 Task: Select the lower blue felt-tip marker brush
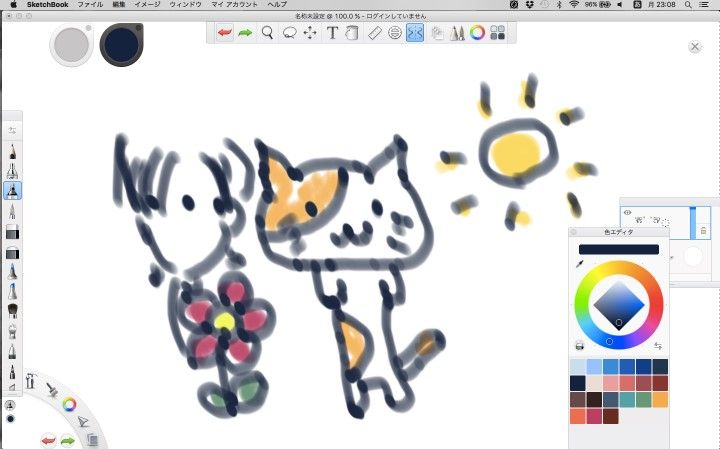[12, 292]
